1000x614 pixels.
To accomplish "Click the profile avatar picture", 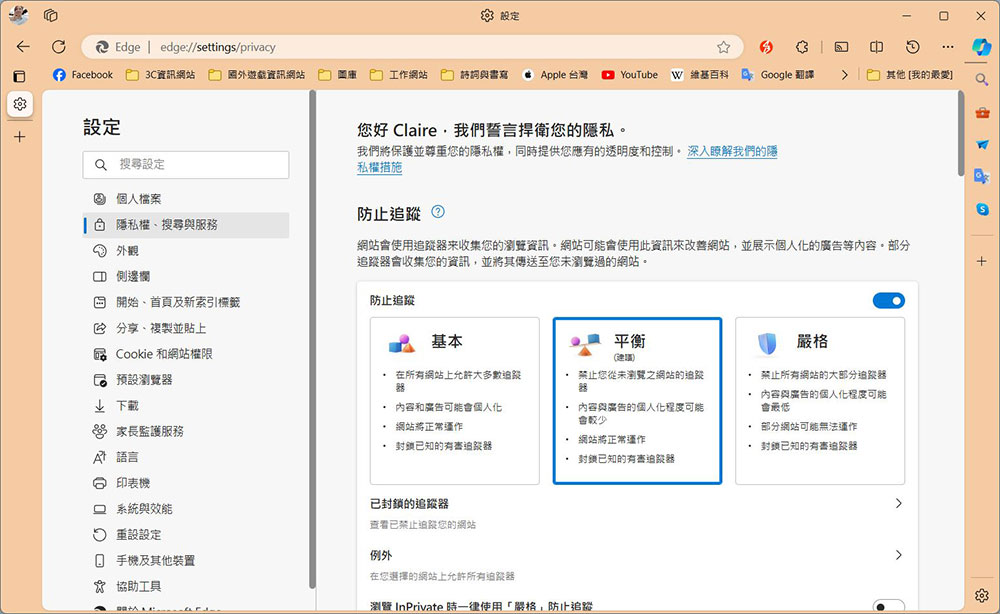I will 18,15.
